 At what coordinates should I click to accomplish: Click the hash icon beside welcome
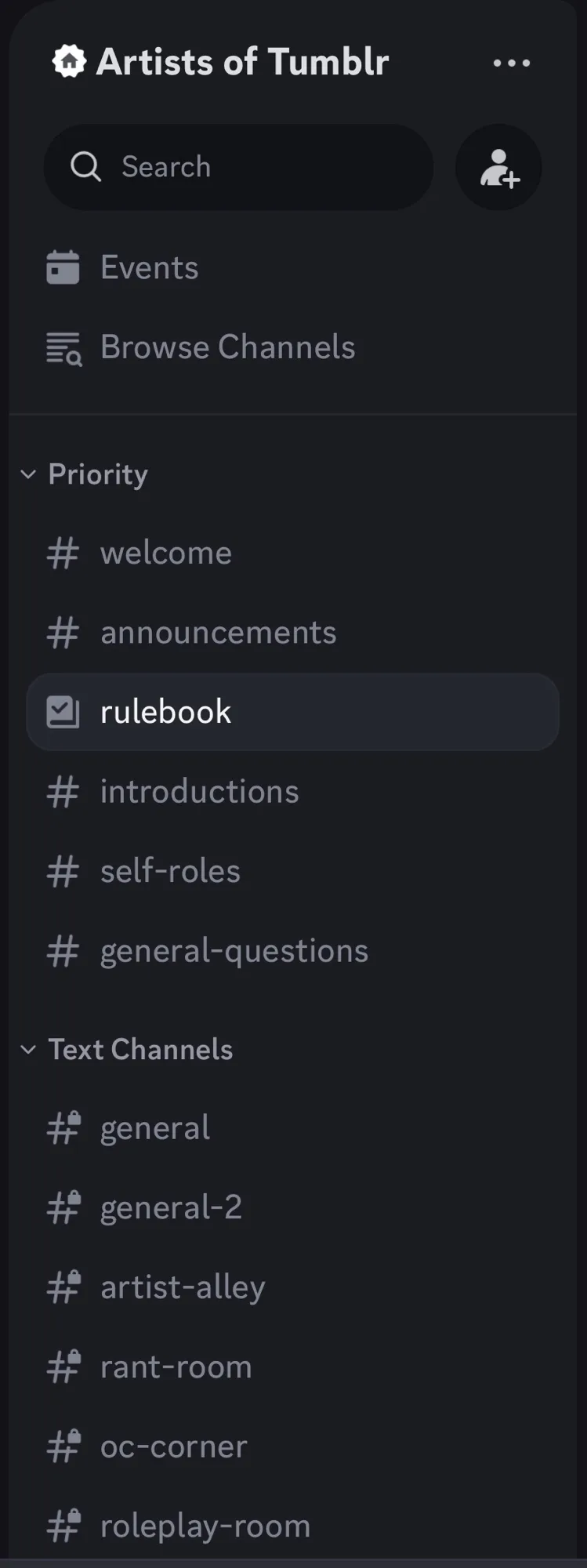pyautogui.click(x=63, y=554)
